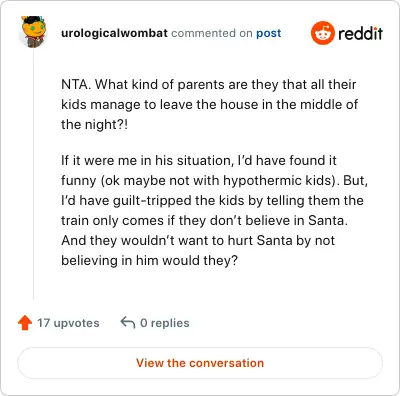Follow the blue "post" link
Image resolution: width=400 pixels, height=396 pixels.
(269, 34)
